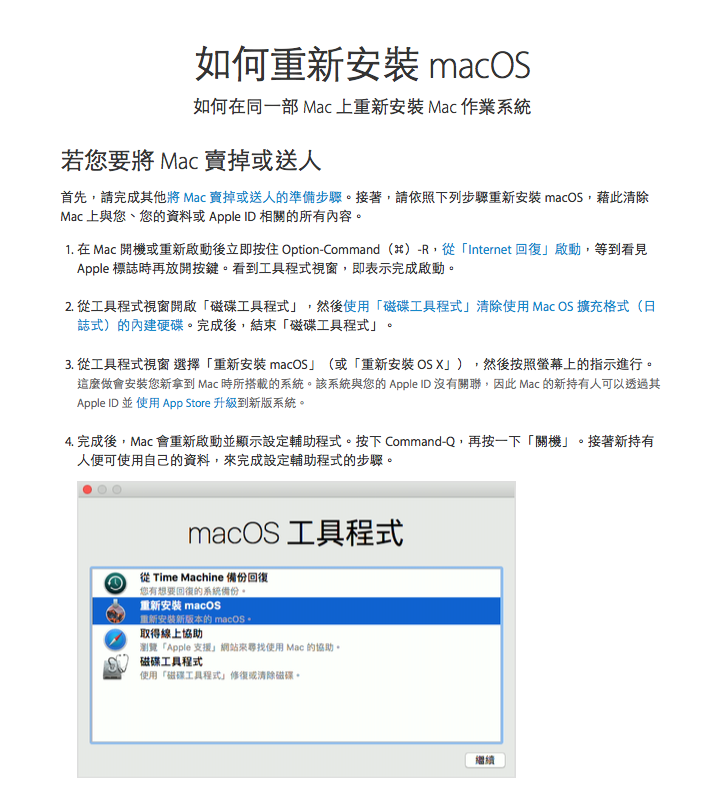714x805 pixels.
Task: Click the Disk Utility stethoscope icon
Action: (115, 667)
